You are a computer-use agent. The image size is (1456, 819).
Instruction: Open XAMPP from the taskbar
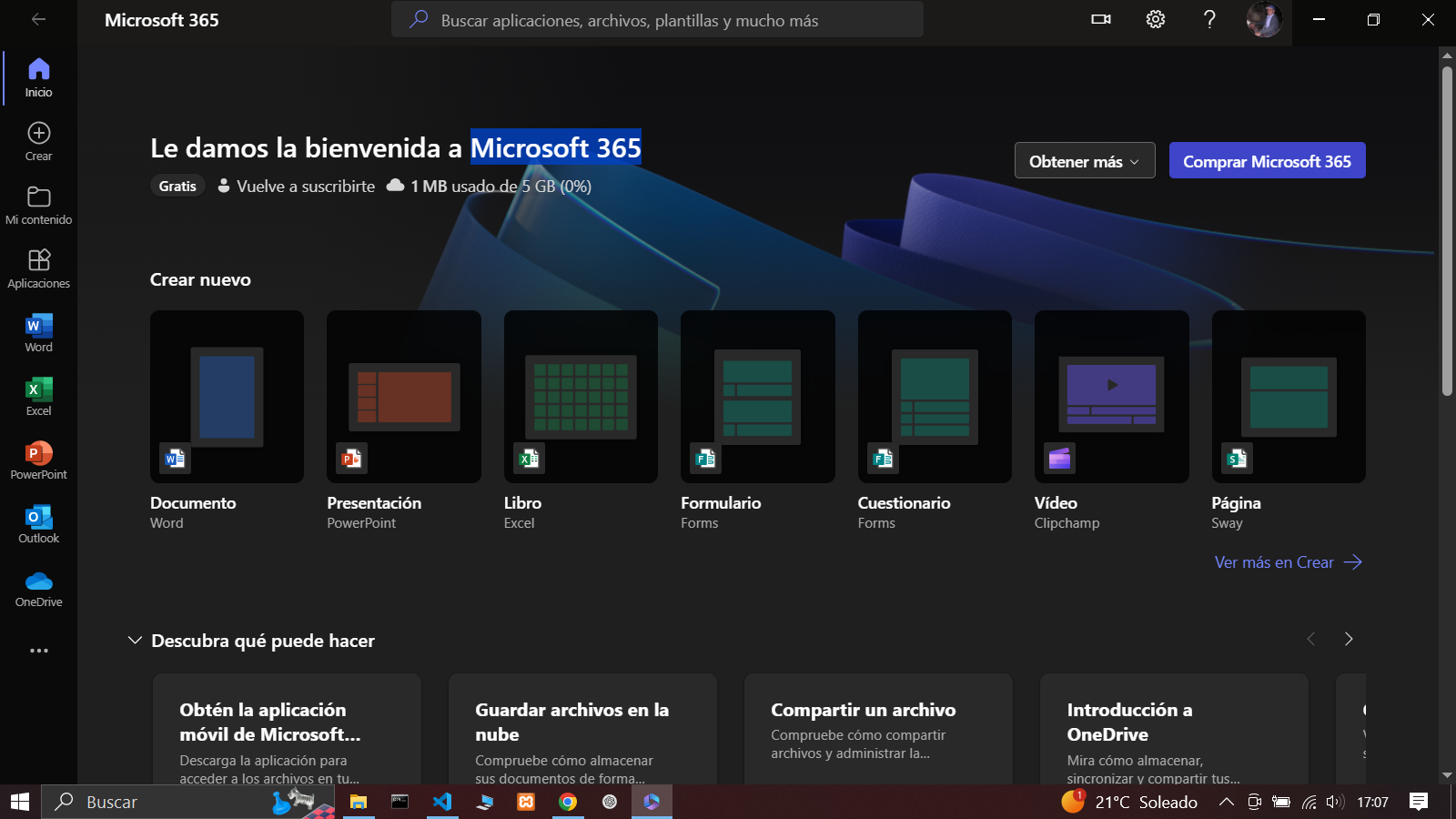tap(526, 802)
